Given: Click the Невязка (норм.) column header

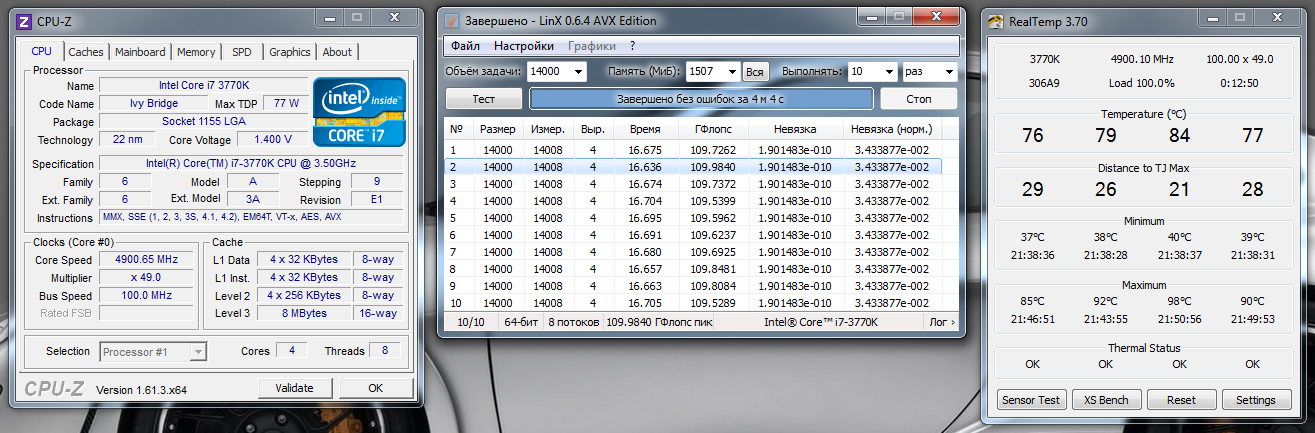Looking at the screenshot, I should (x=891, y=129).
